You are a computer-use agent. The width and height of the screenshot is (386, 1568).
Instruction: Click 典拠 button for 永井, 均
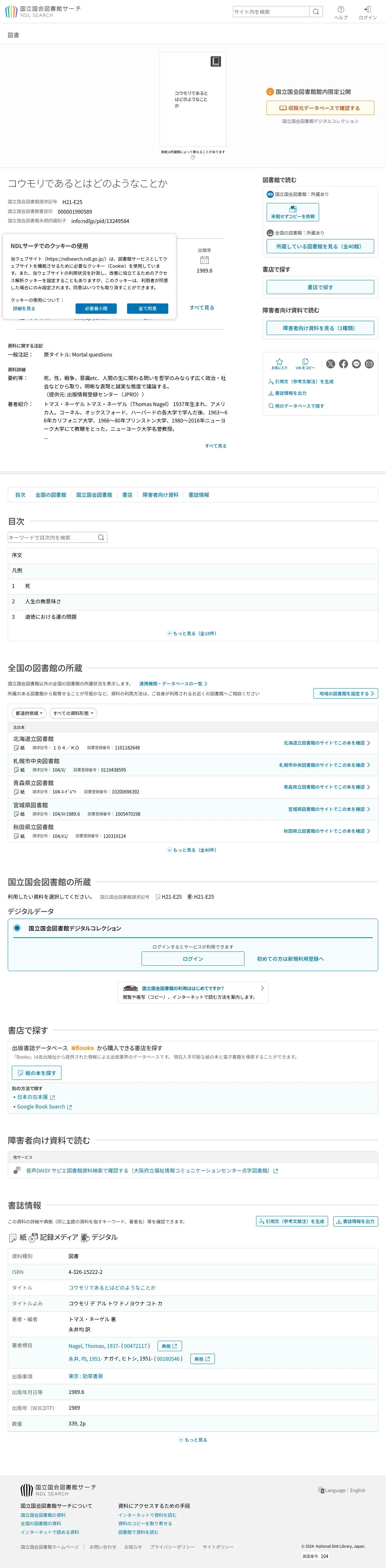pos(203,1359)
